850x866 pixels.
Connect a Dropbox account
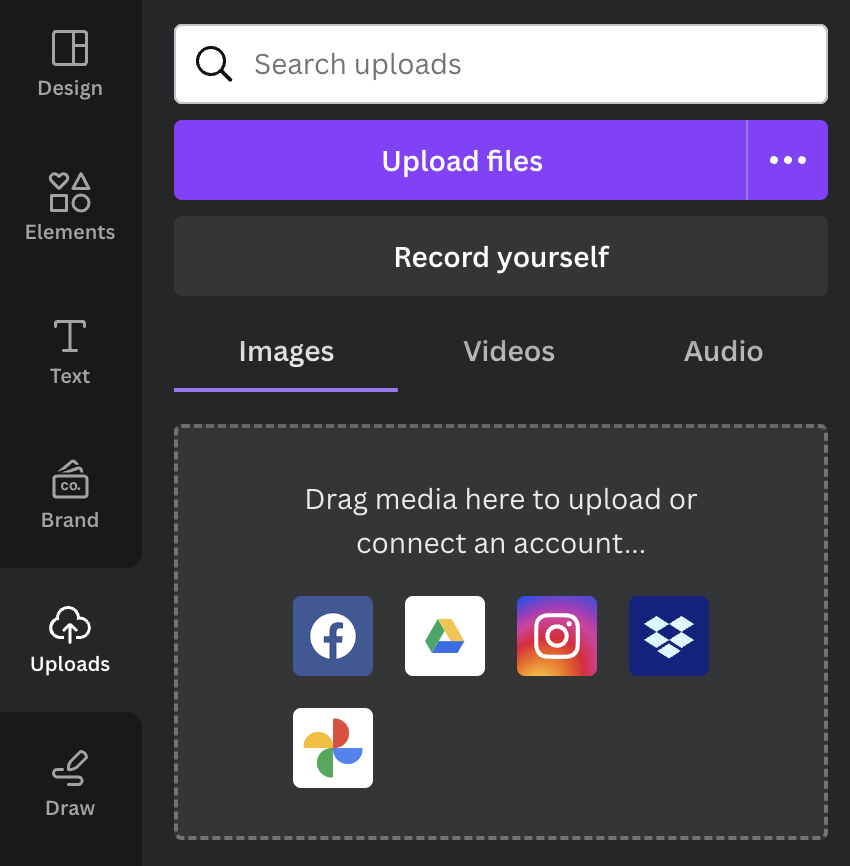(x=669, y=636)
